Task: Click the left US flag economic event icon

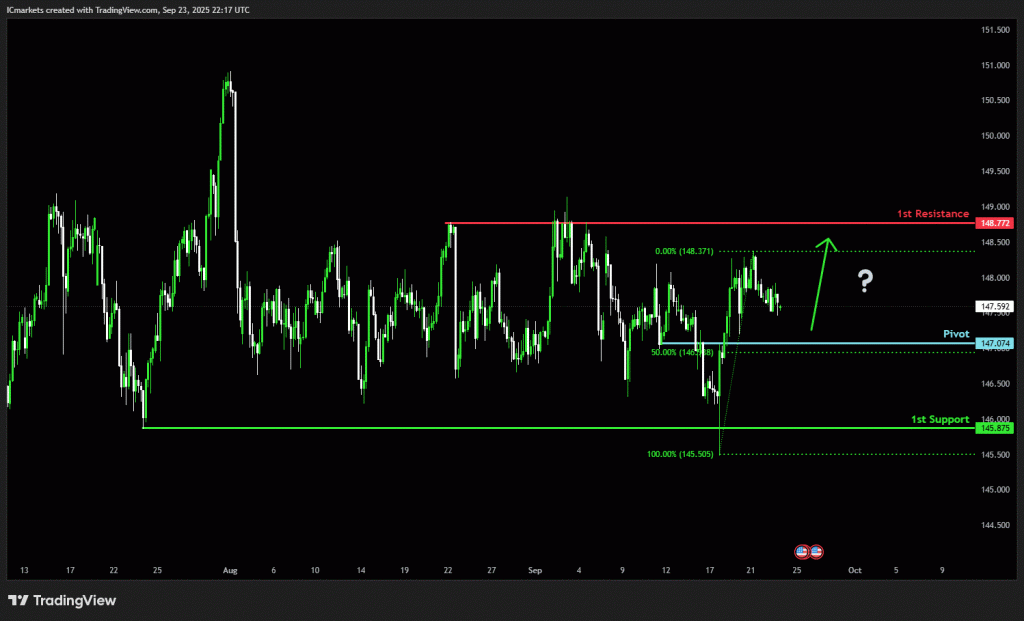Action: pyautogui.click(x=801, y=551)
